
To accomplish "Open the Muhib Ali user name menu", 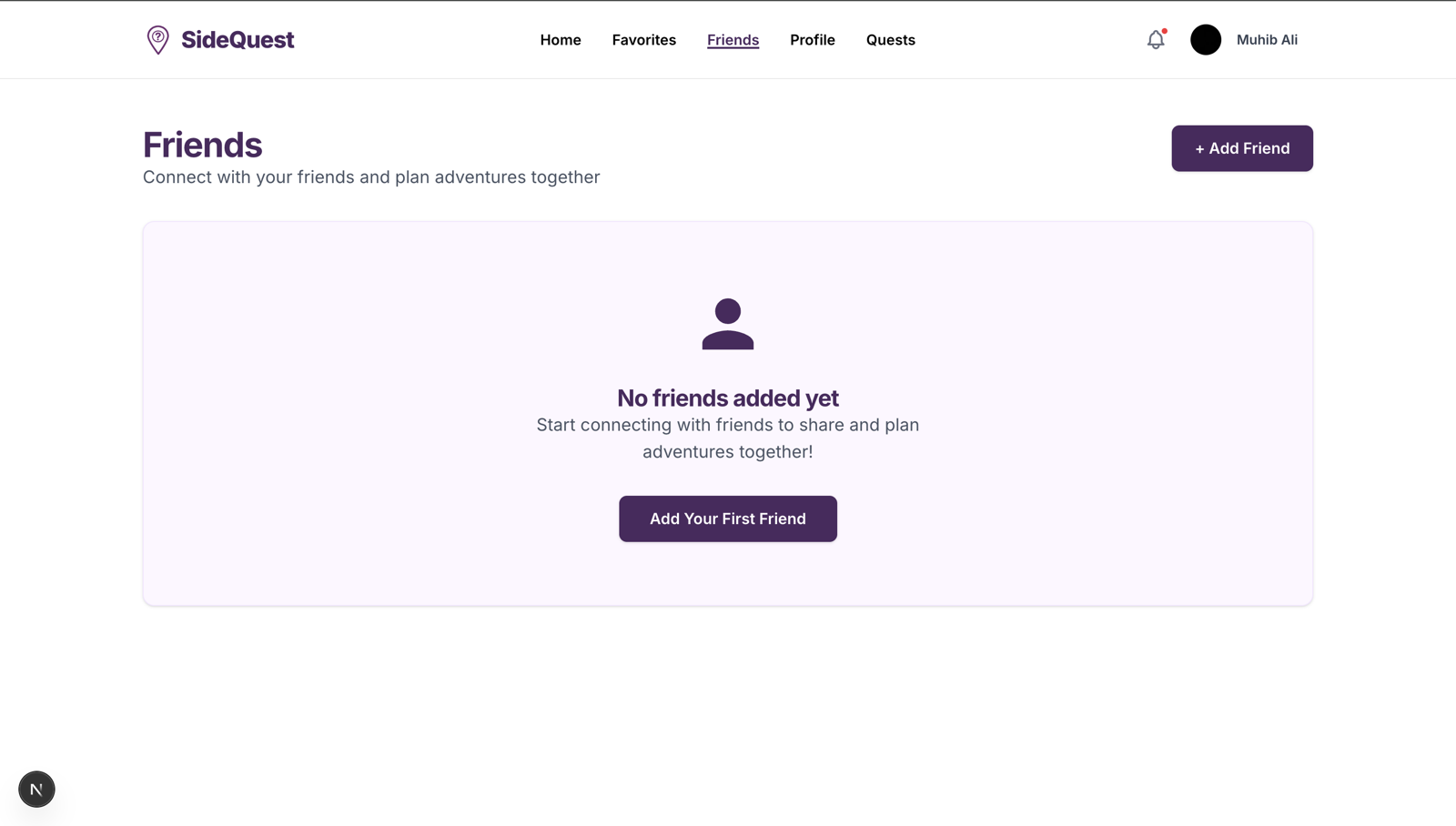I will click(x=1267, y=40).
